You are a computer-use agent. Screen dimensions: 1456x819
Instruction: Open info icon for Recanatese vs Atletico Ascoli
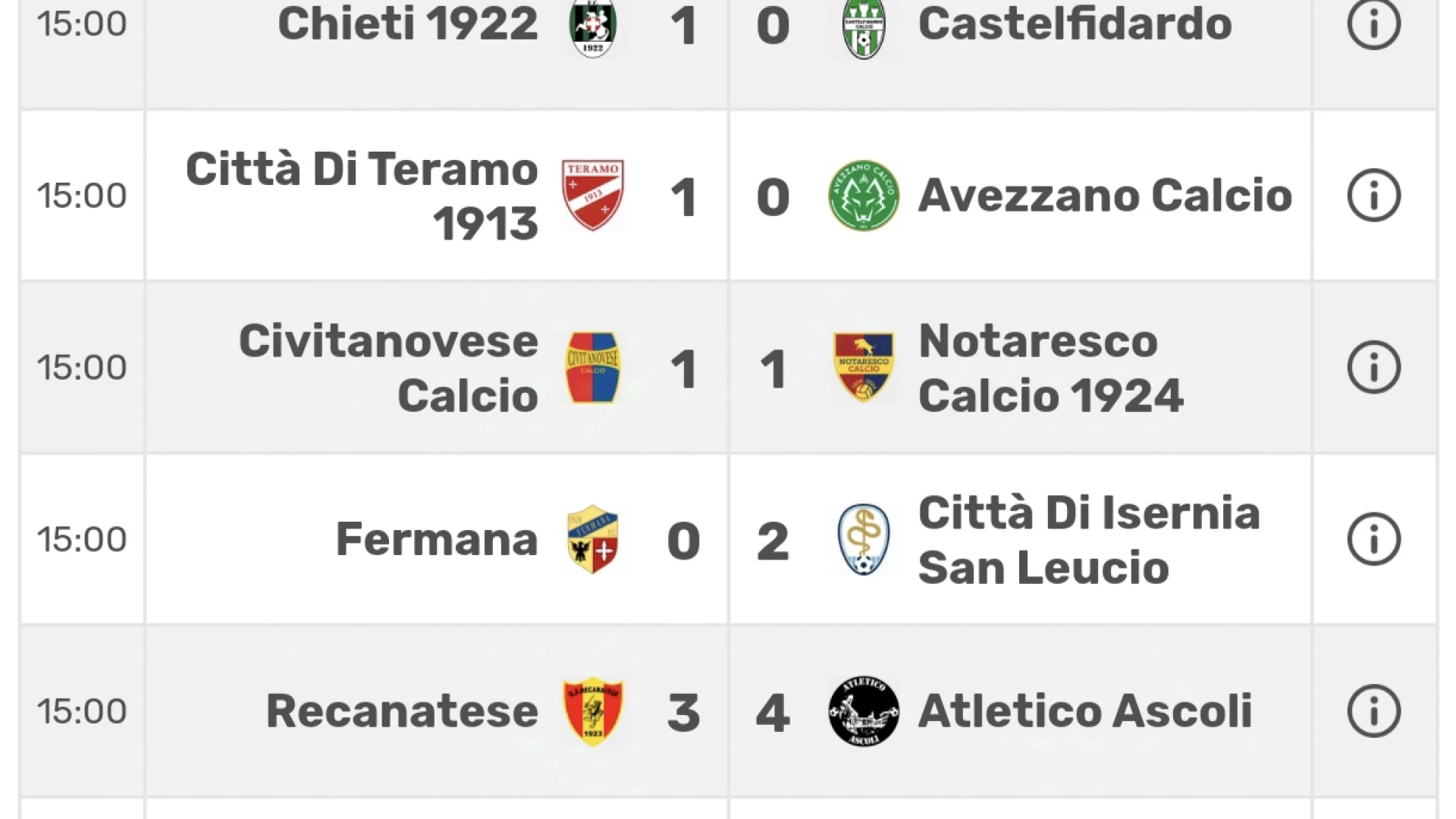pyautogui.click(x=1373, y=711)
